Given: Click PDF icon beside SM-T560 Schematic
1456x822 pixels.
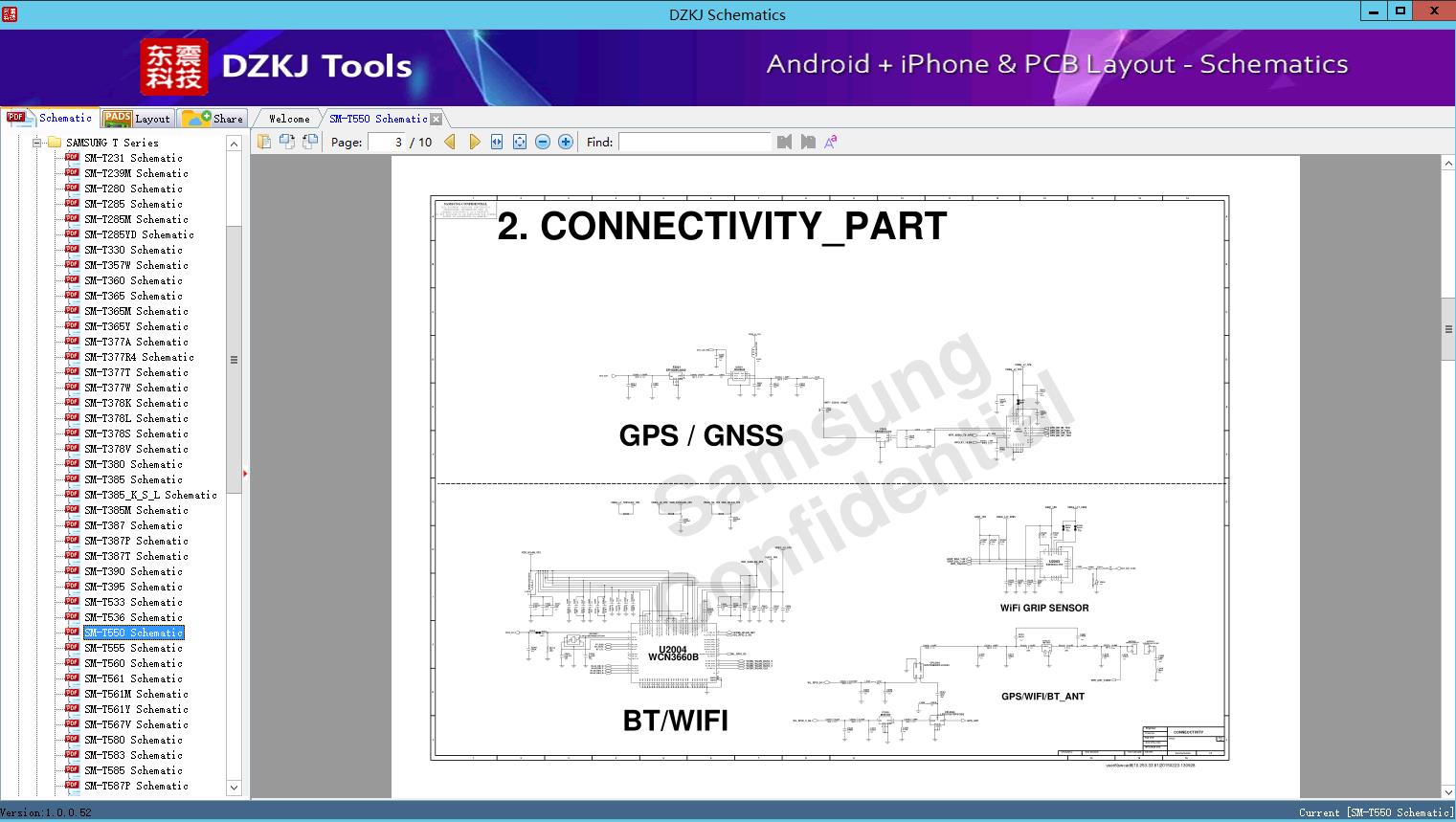Looking at the screenshot, I should pos(72,663).
